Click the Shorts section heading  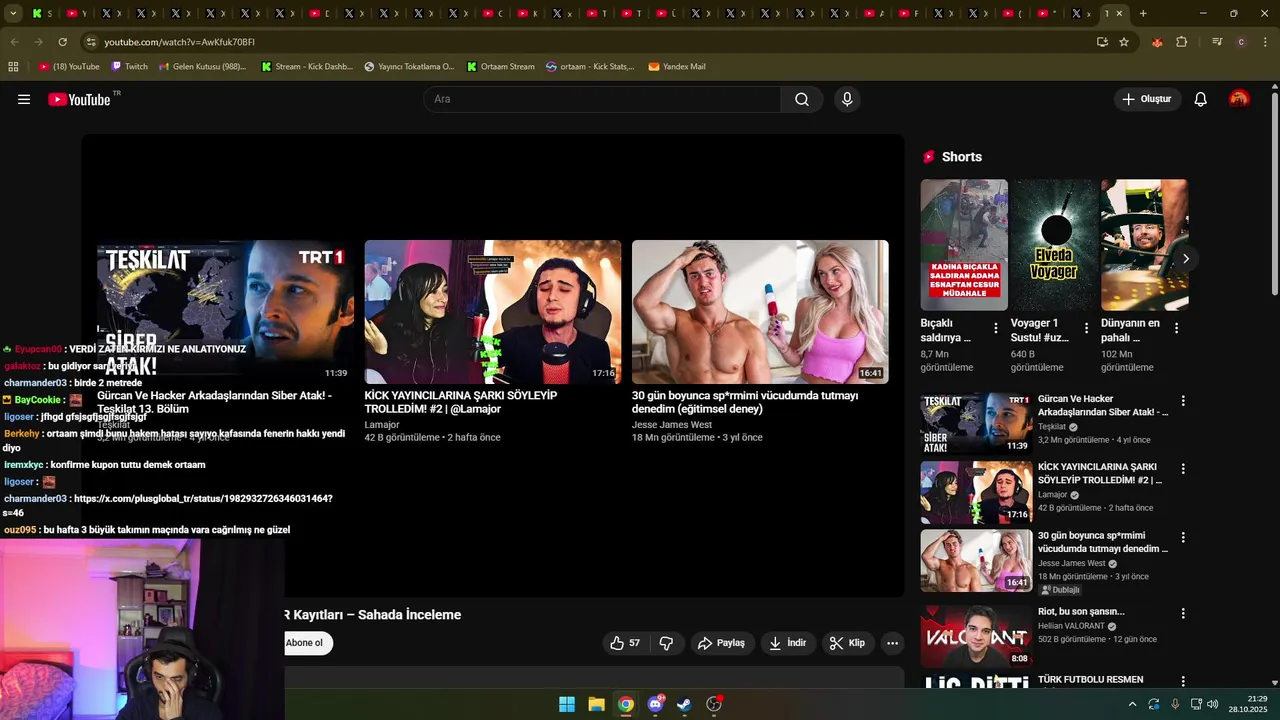pos(961,157)
